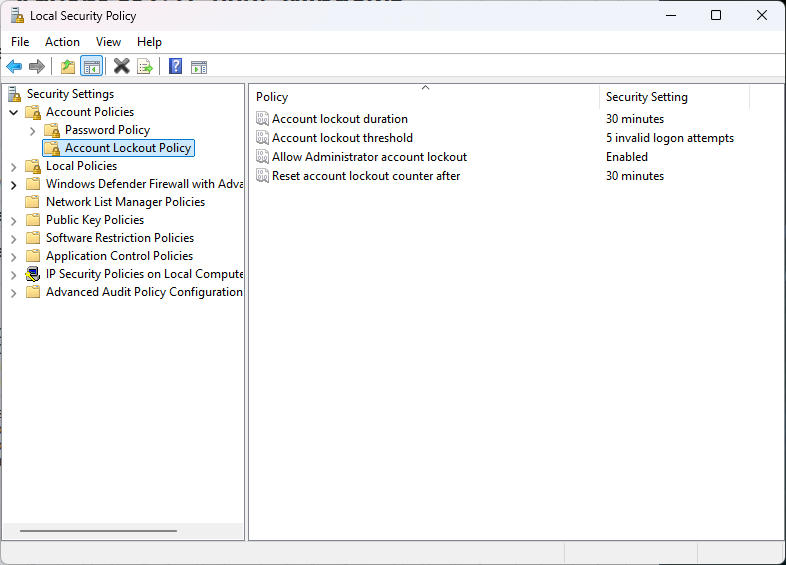The width and height of the screenshot is (786, 565).
Task: Click the Export List toolbar icon
Action: tap(145, 67)
